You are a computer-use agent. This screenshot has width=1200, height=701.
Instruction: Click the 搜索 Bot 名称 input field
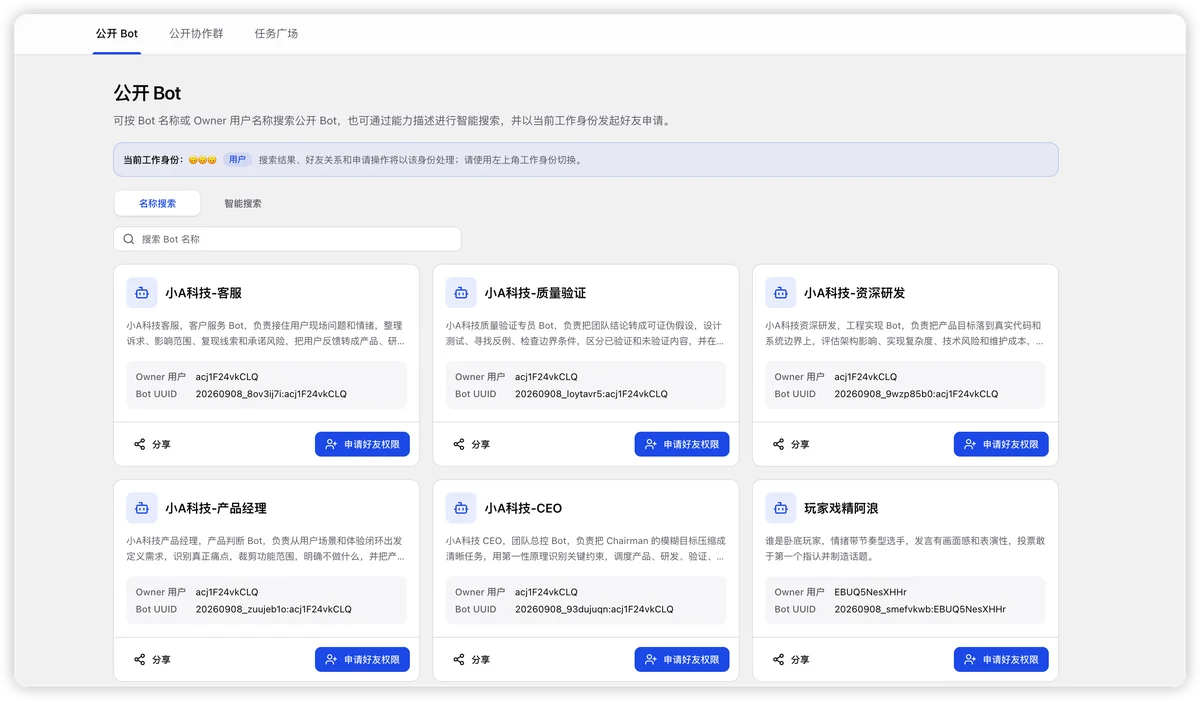click(x=287, y=239)
